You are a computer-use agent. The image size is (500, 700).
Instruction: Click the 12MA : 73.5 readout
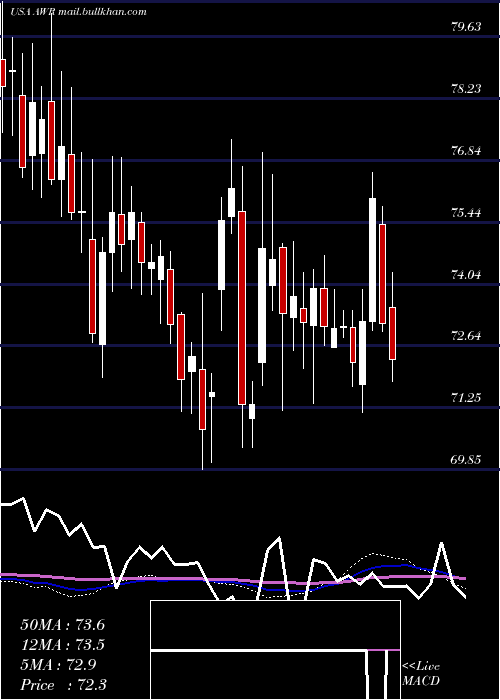tap(62, 645)
